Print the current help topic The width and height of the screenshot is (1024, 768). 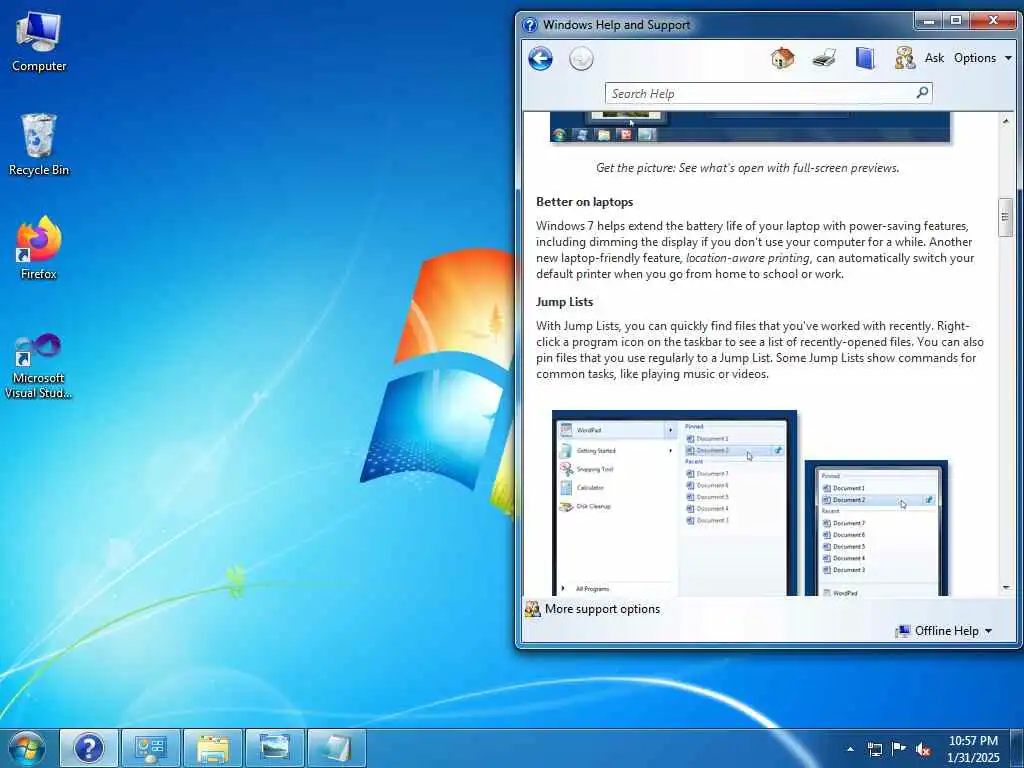click(x=824, y=58)
